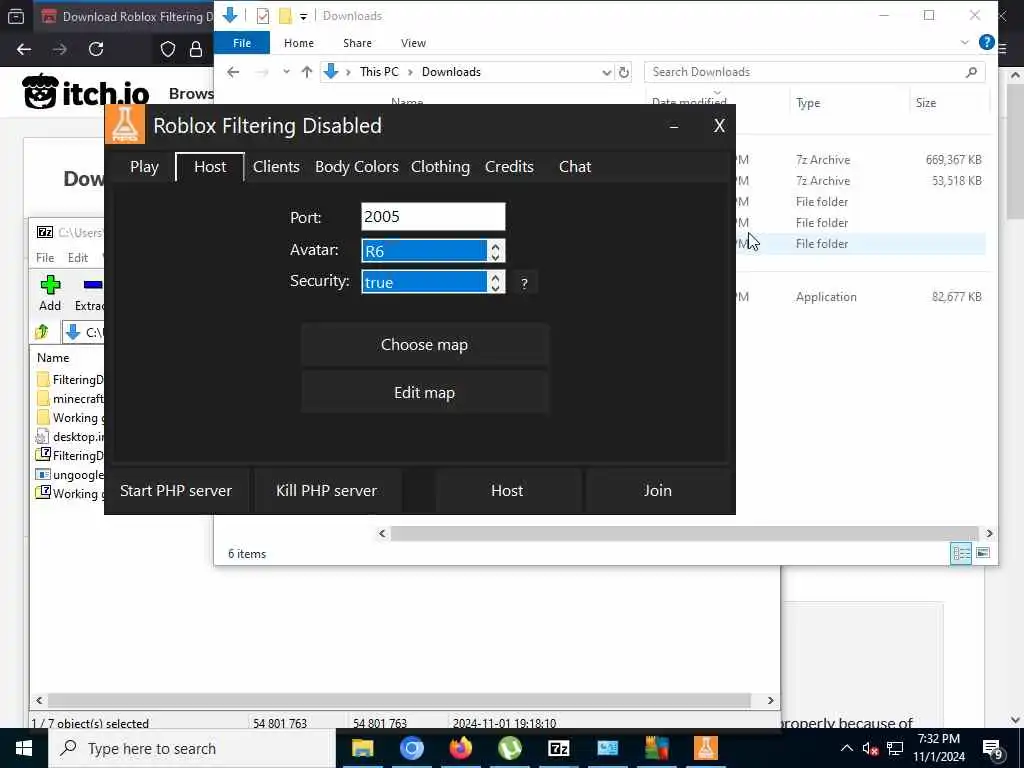Switch Explorer to details view icon
1024x768 pixels.
[961, 553]
